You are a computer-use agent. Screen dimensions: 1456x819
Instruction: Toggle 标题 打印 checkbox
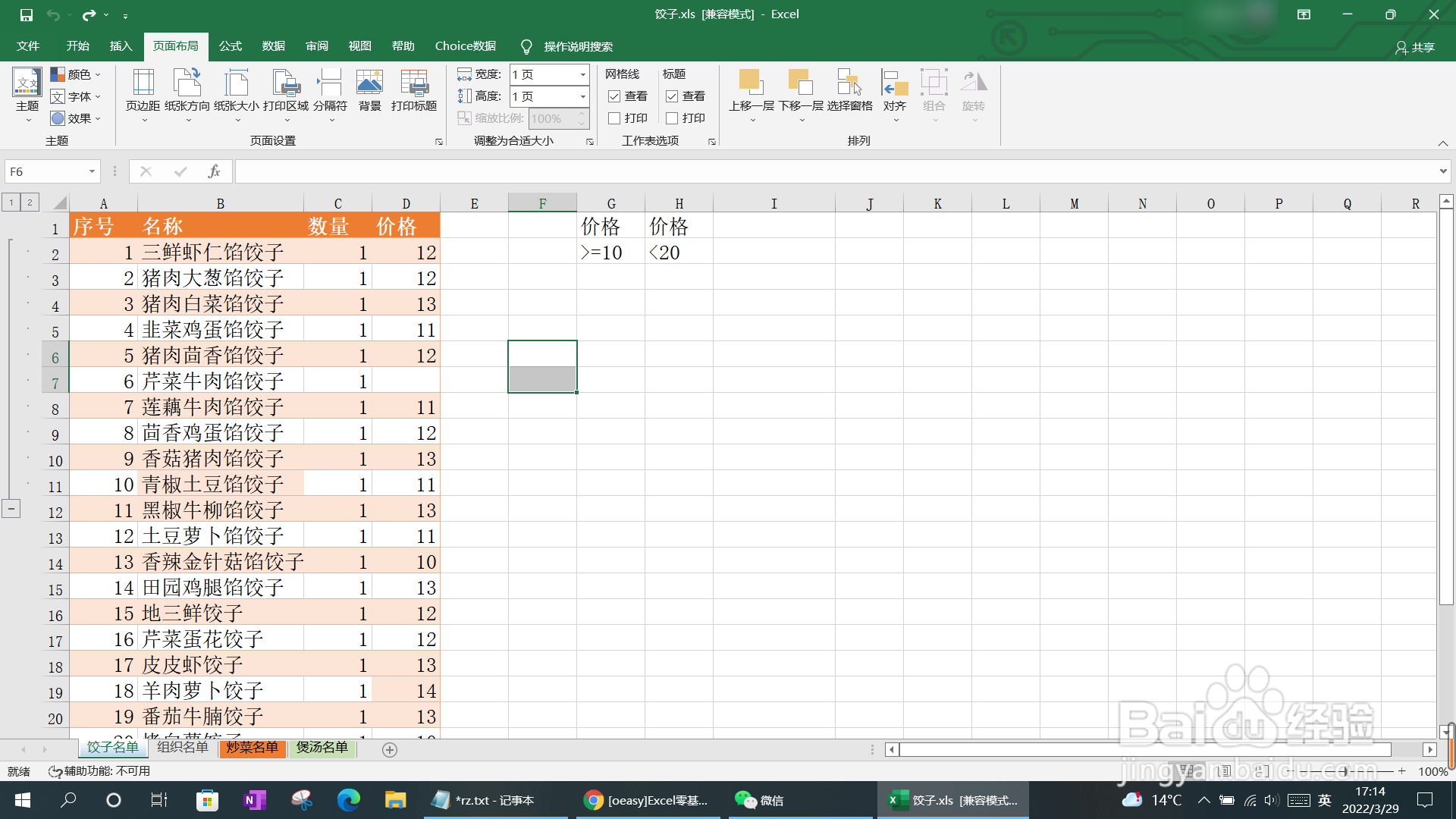click(x=672, y=118)
